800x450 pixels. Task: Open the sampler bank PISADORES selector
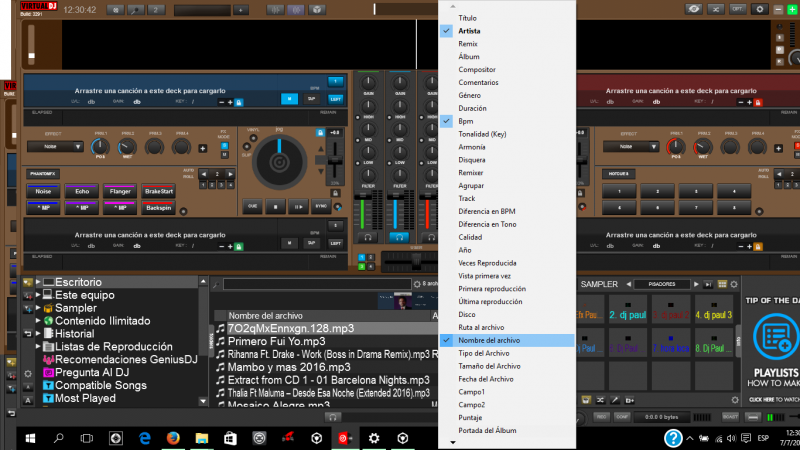coord(662,284)
